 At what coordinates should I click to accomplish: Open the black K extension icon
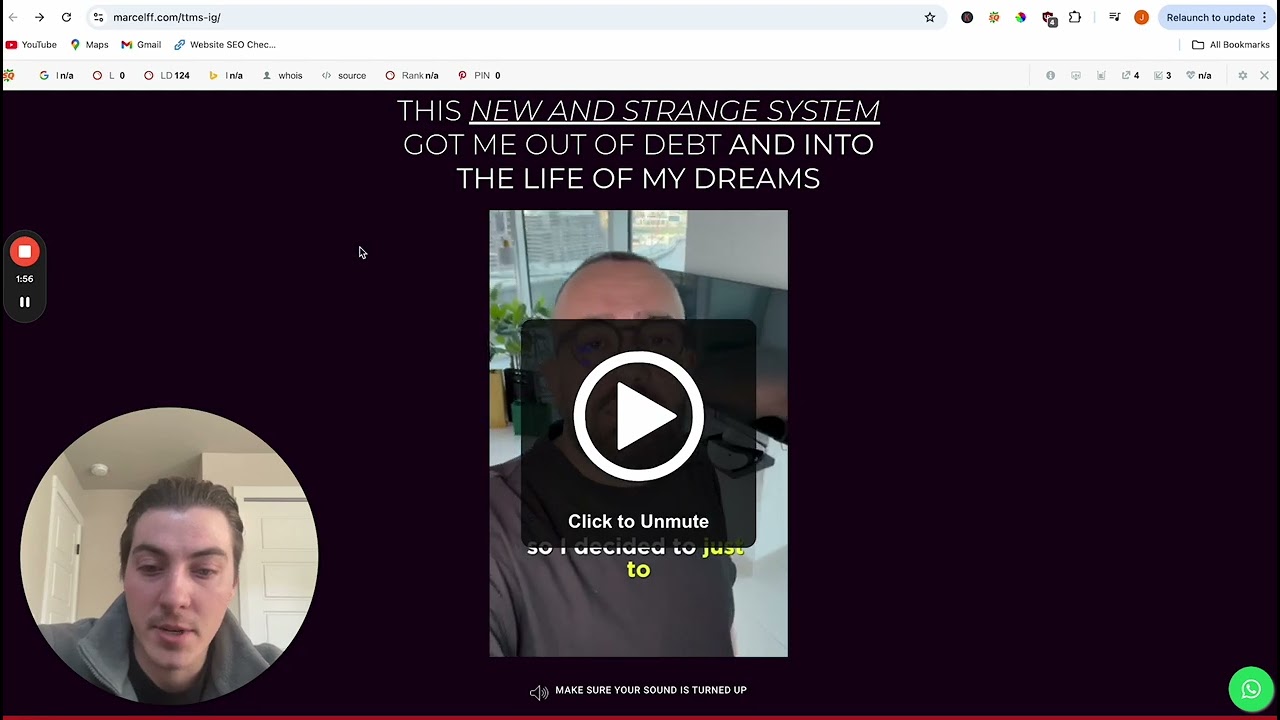[x=967, y=17]
